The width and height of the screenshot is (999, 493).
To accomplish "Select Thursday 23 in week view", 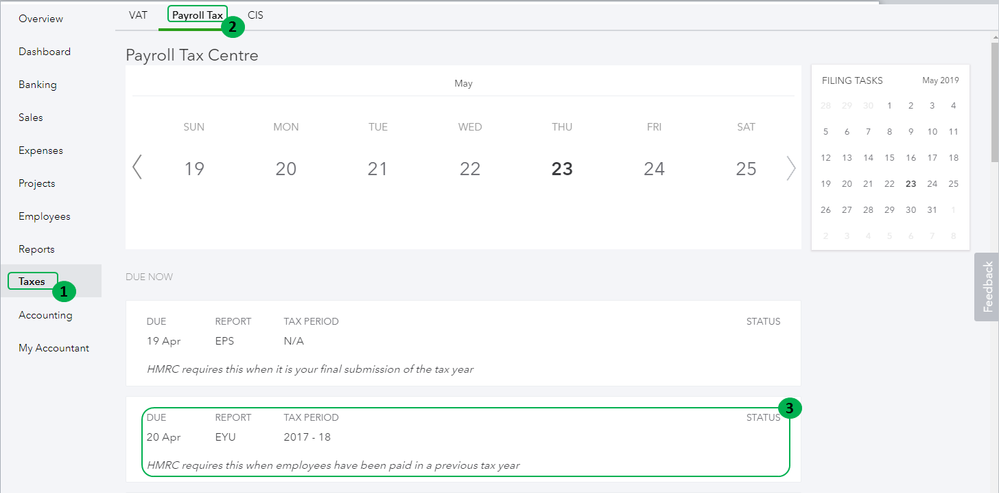I will point(562,169).
